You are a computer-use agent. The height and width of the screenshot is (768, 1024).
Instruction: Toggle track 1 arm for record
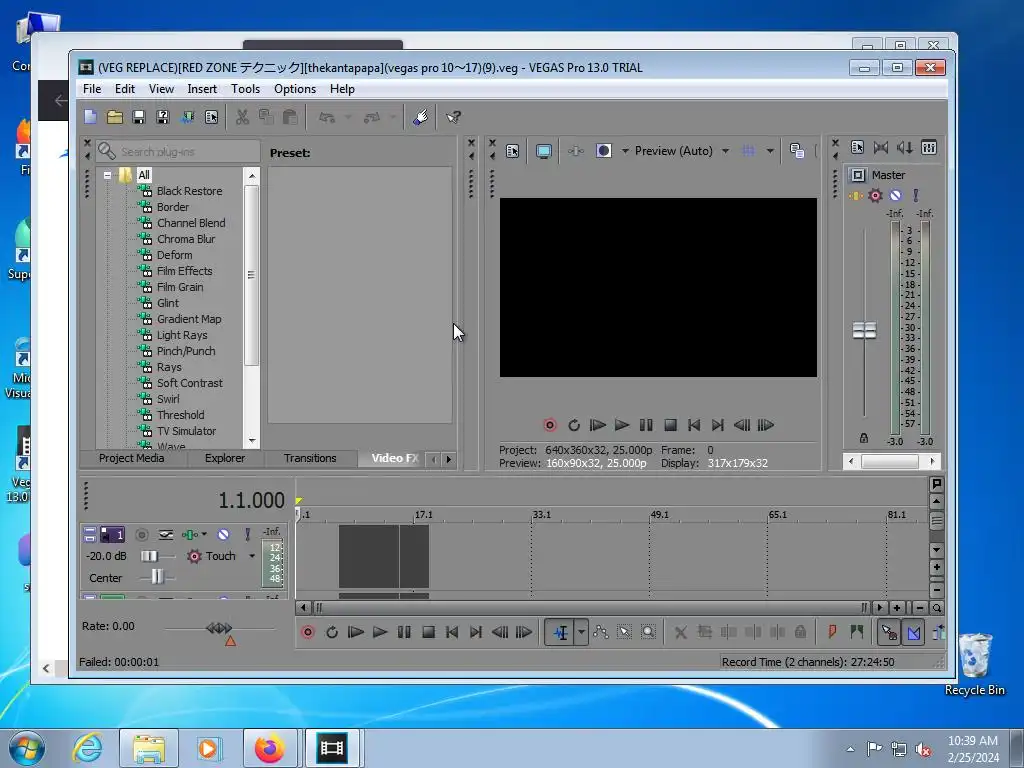(x=141, y=535)
